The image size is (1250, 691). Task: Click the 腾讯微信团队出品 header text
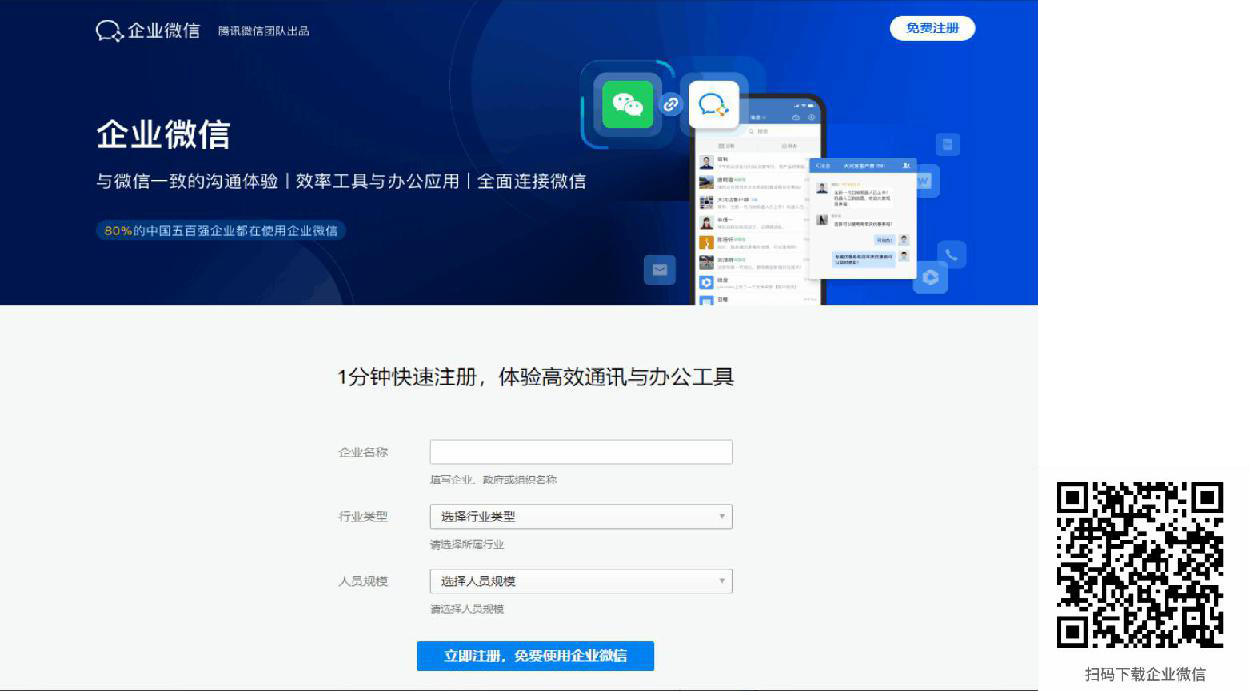264,31
